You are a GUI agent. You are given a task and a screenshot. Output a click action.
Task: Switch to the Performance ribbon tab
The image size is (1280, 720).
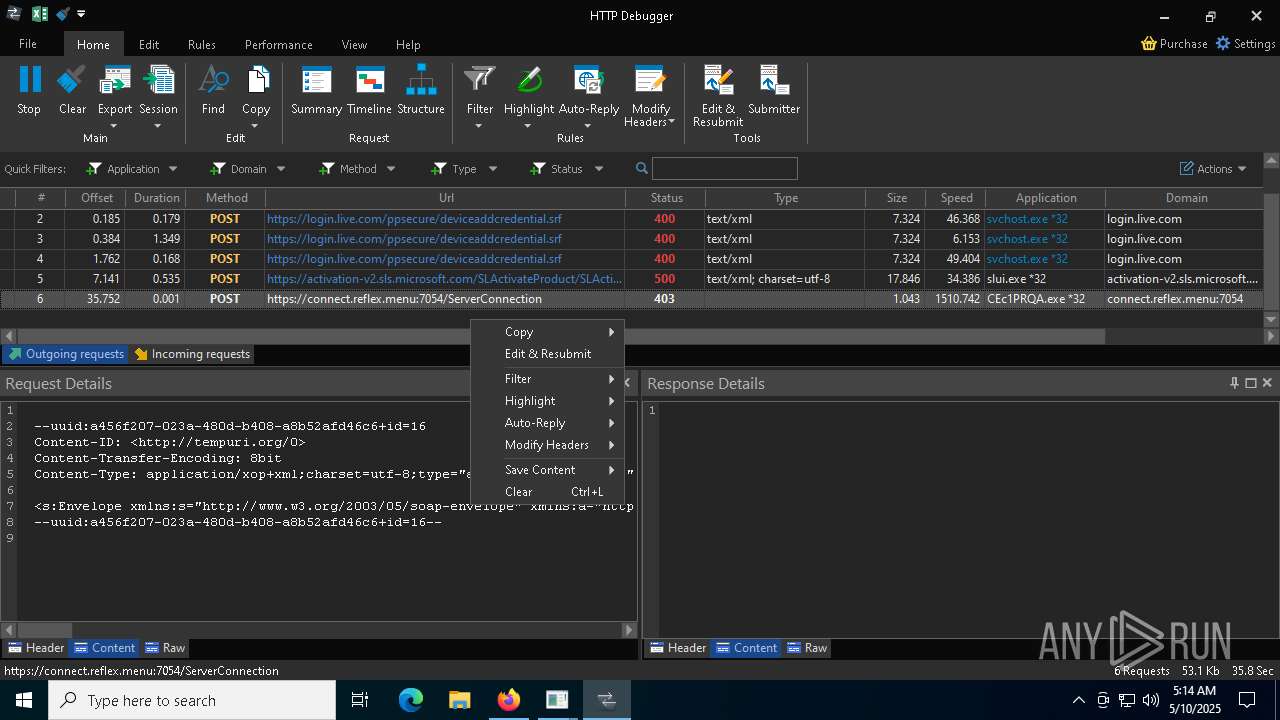(x=279, y=44)
